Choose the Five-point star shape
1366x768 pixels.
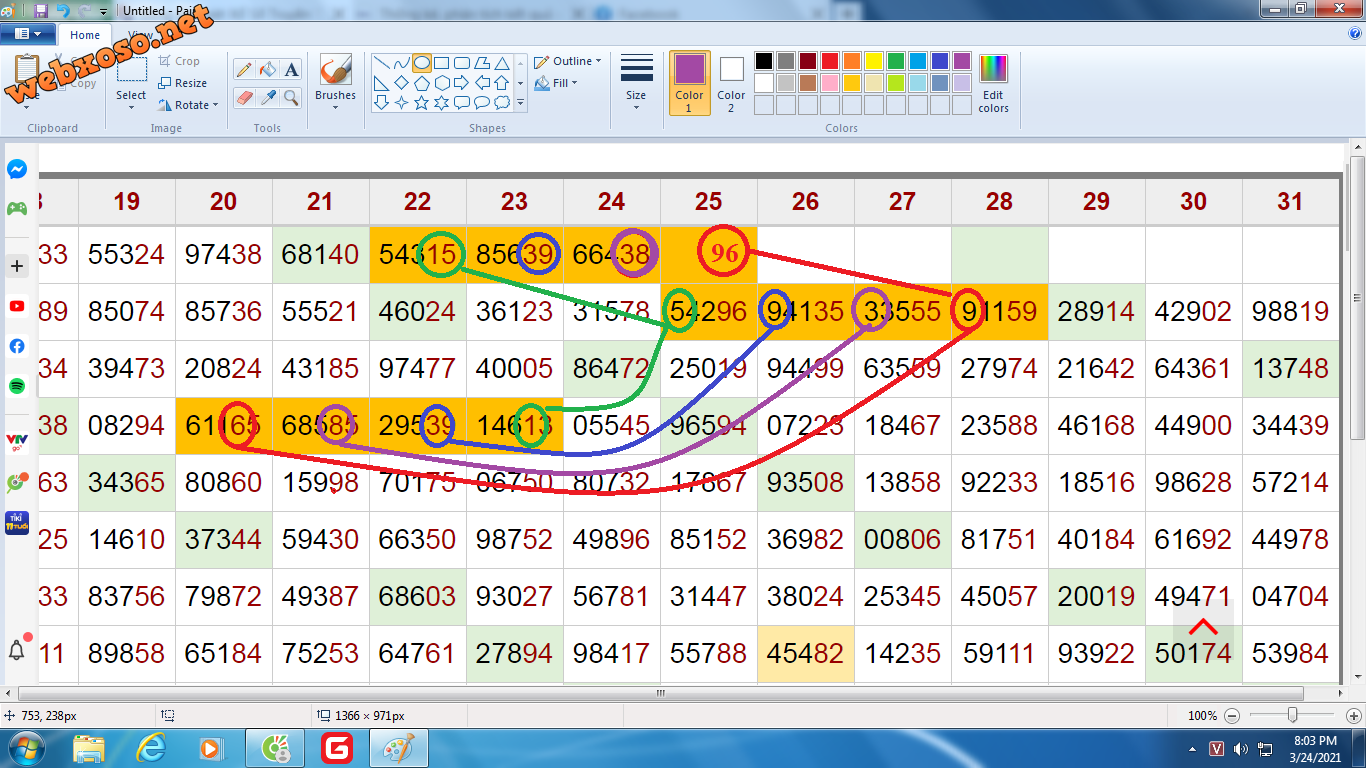point(422,102)
